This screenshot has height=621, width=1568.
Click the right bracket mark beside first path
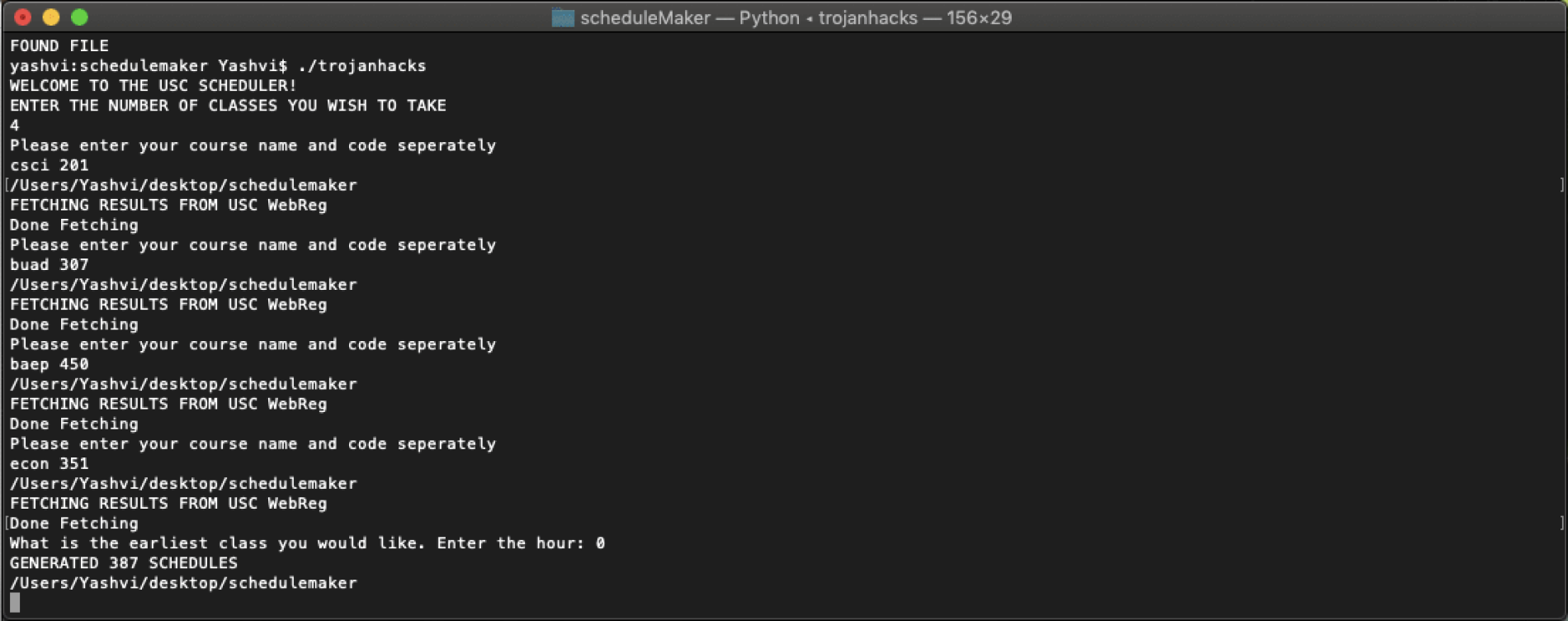(x=1561, y=185)
